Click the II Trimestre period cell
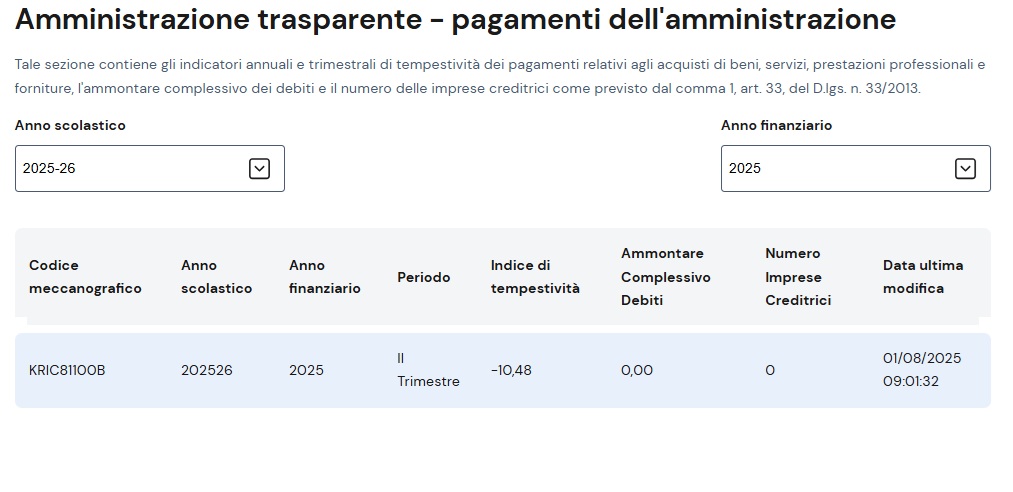1013x492 pixels. 428,370
